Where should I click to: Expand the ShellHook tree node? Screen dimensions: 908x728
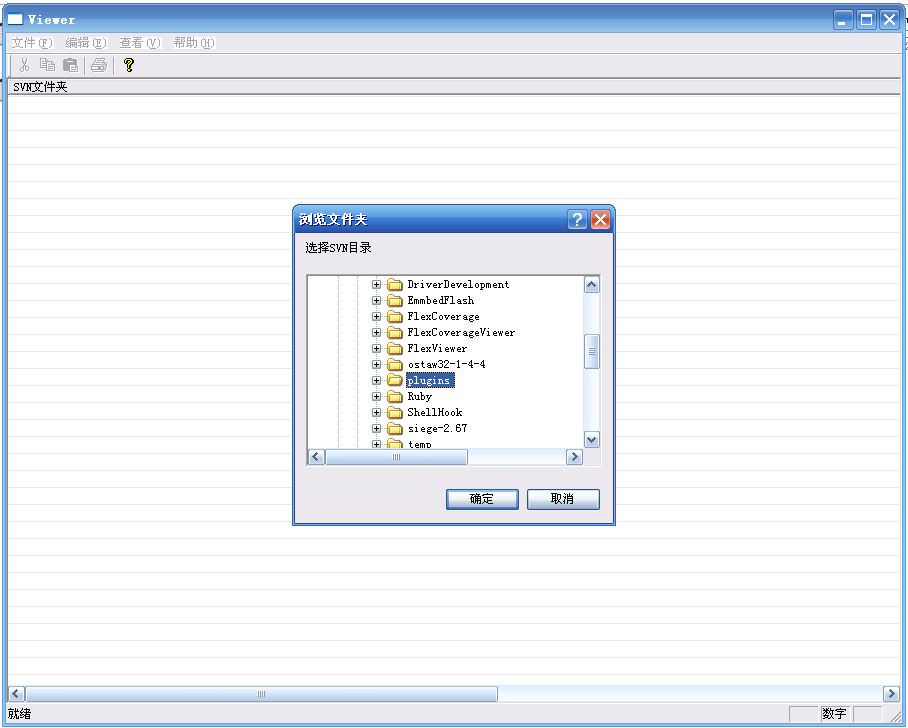click(376, 412)
